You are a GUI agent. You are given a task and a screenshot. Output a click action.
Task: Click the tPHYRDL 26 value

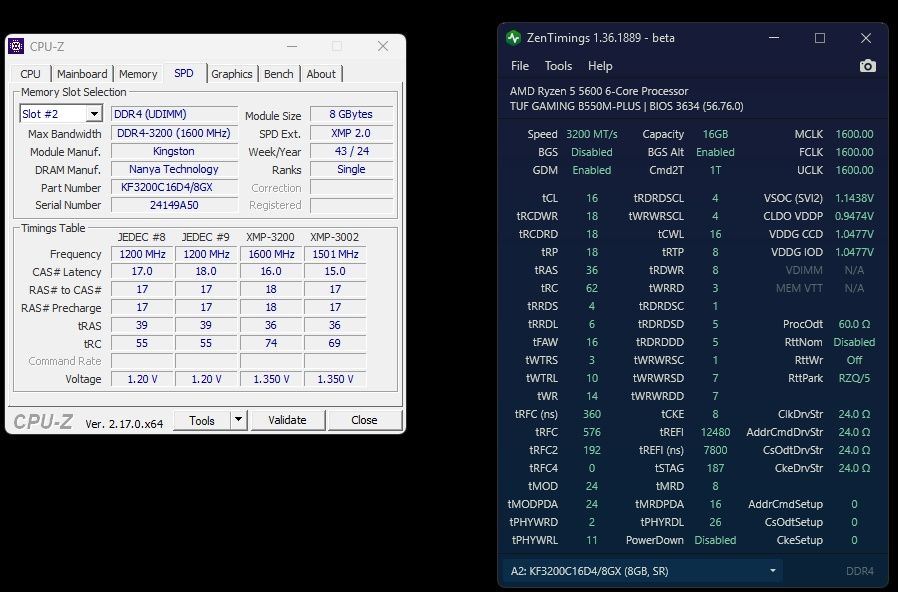point(715,522)
